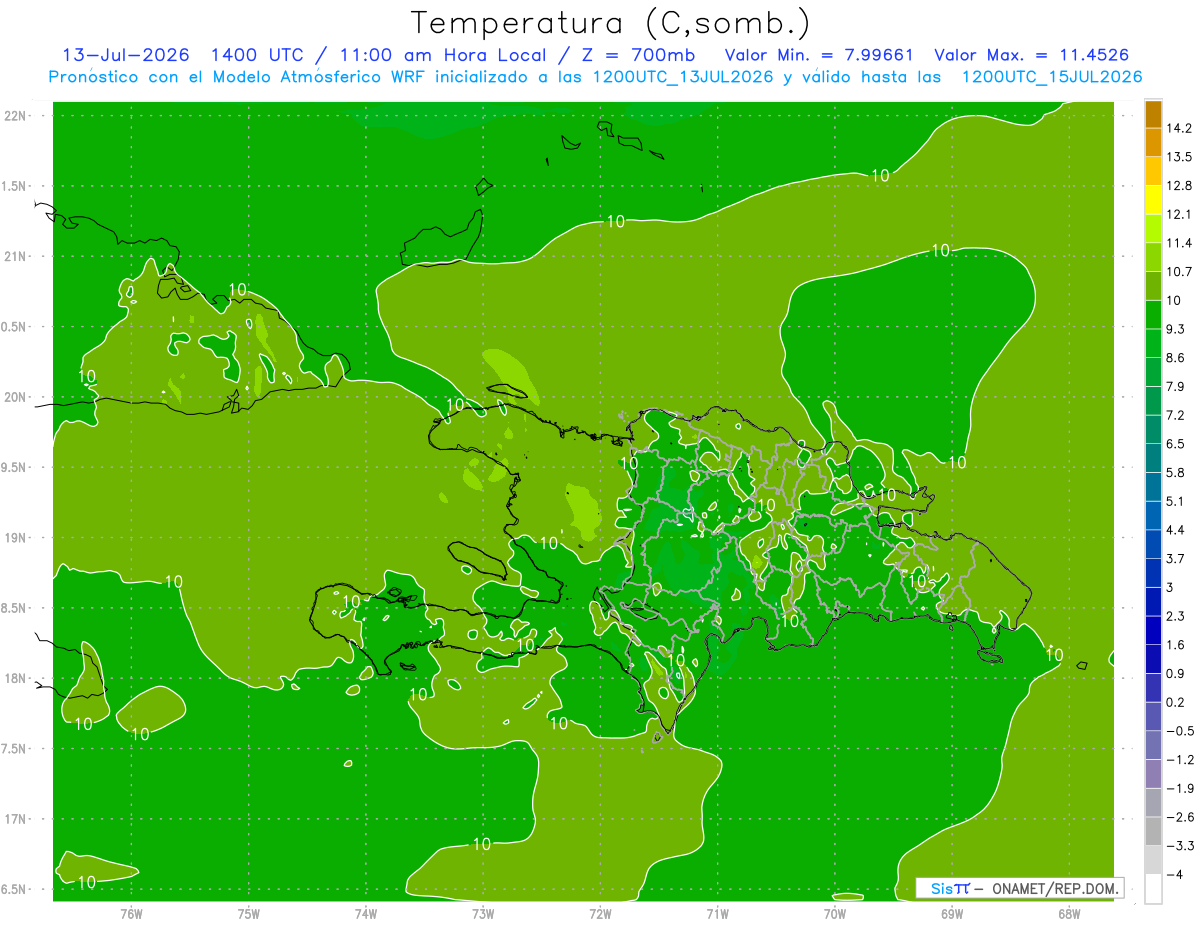Click the "76W" longitude axis label
The height and width of the screenshot is (927, 1200).
click(x=131, y=914)
